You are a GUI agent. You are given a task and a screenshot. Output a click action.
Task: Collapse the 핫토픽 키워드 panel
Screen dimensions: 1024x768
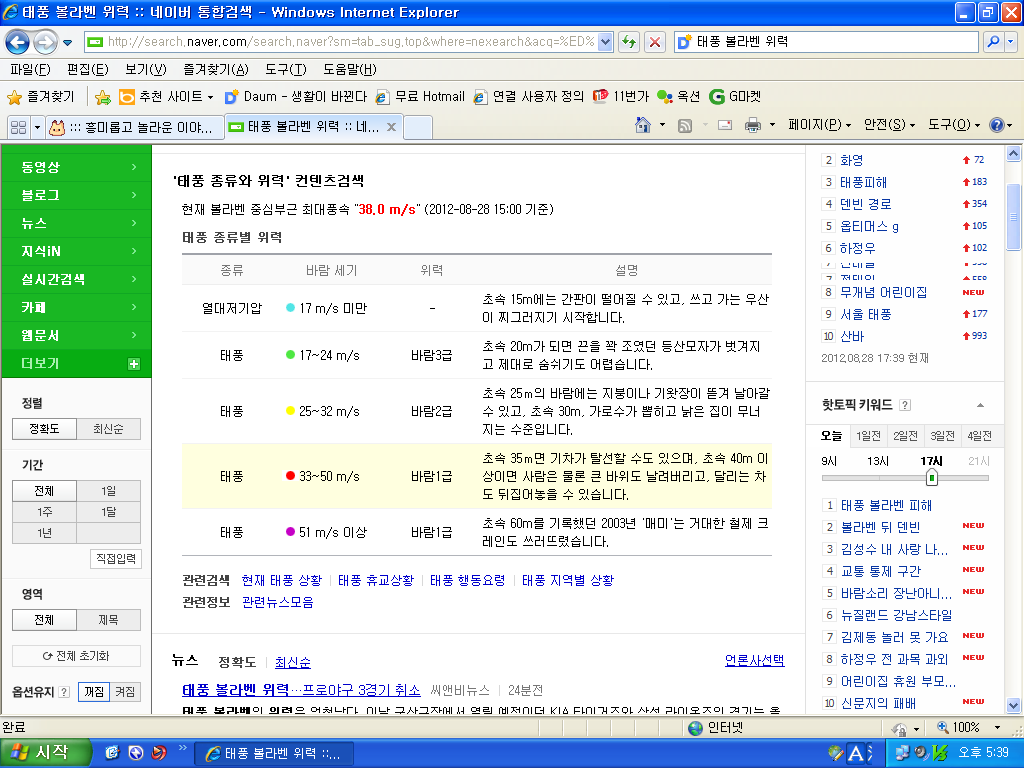pos(980,405)
